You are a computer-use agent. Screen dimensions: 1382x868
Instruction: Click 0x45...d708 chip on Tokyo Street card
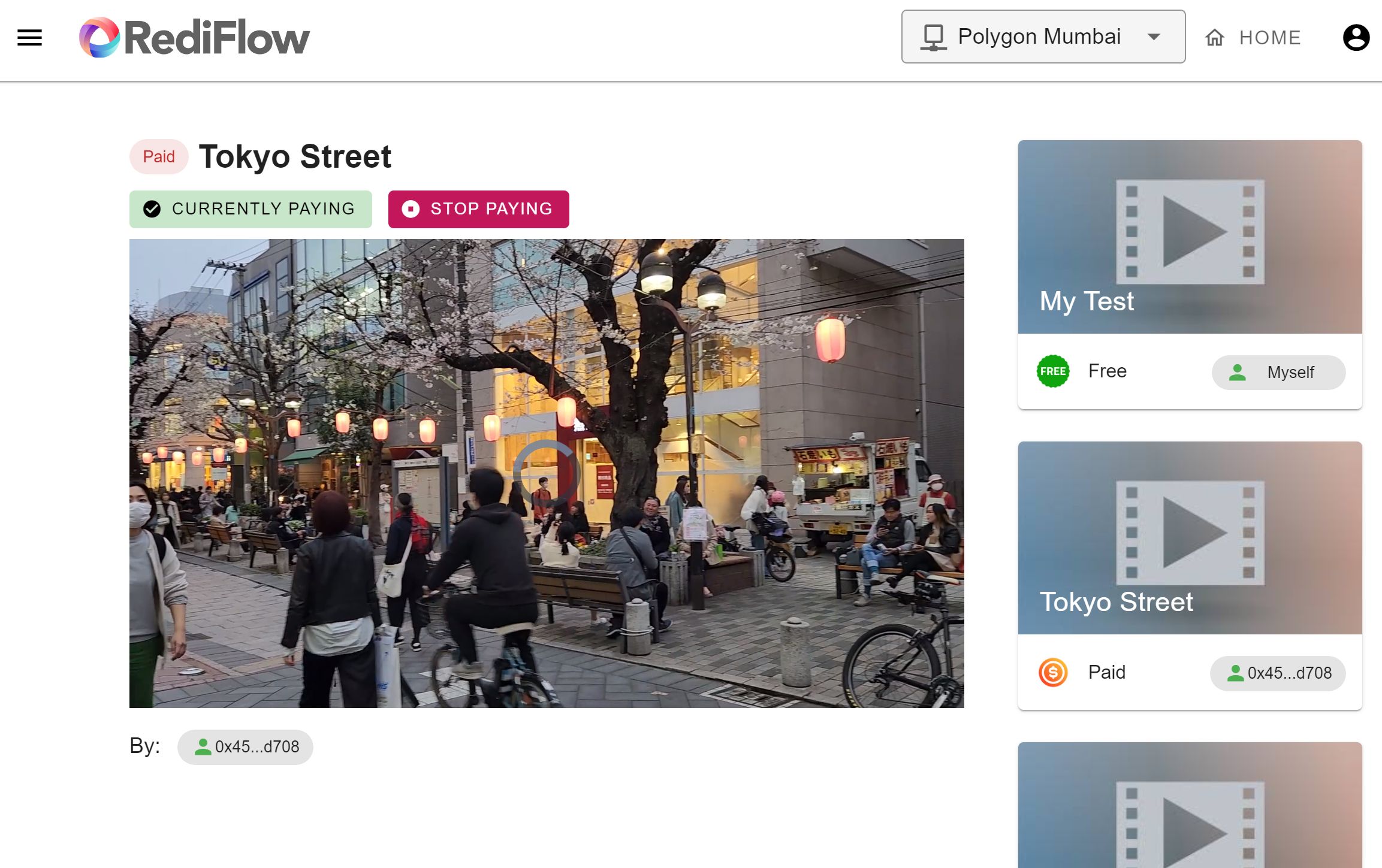(x=1278, y=673)
